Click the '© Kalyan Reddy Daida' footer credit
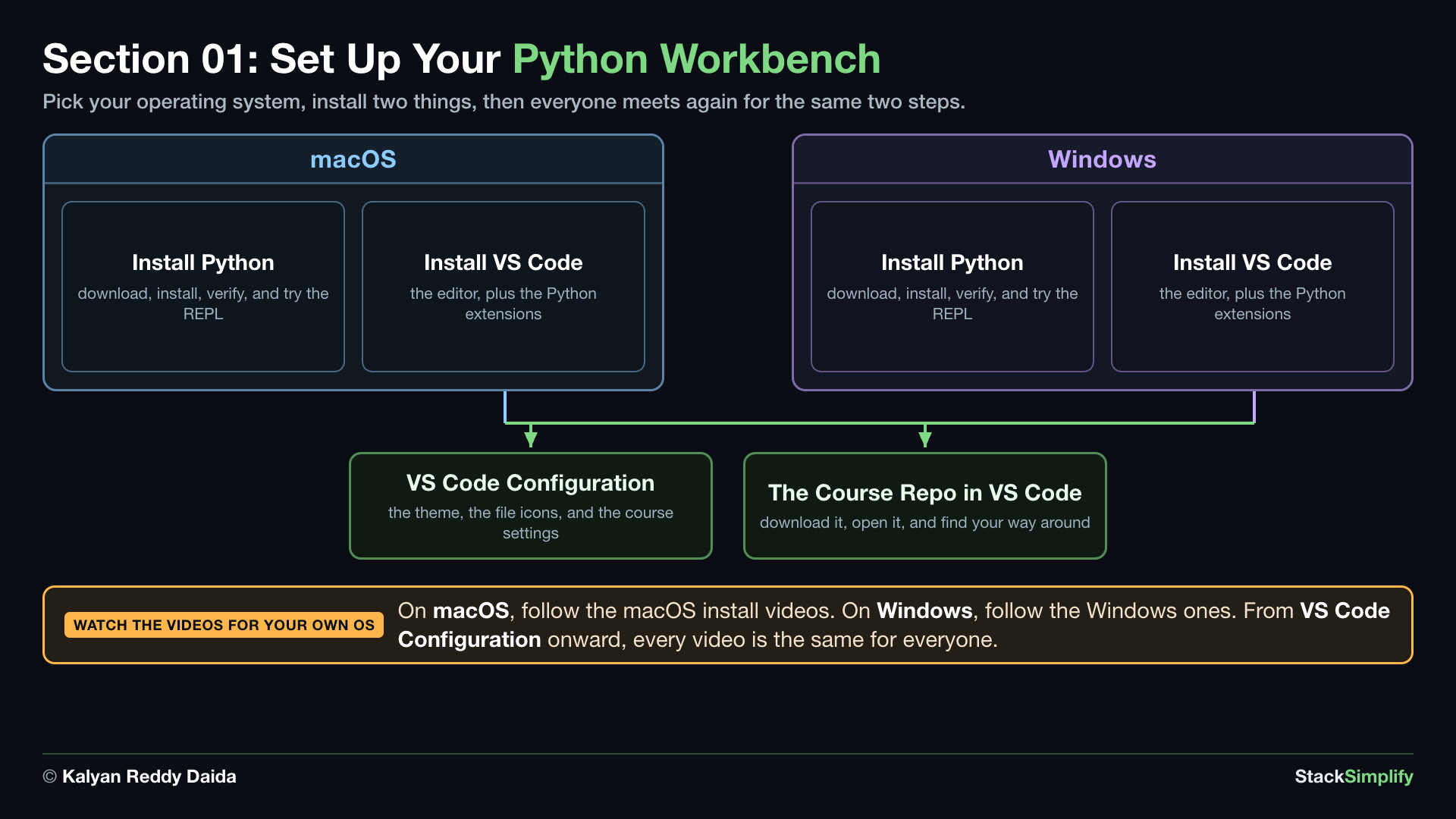 [140, 777]
